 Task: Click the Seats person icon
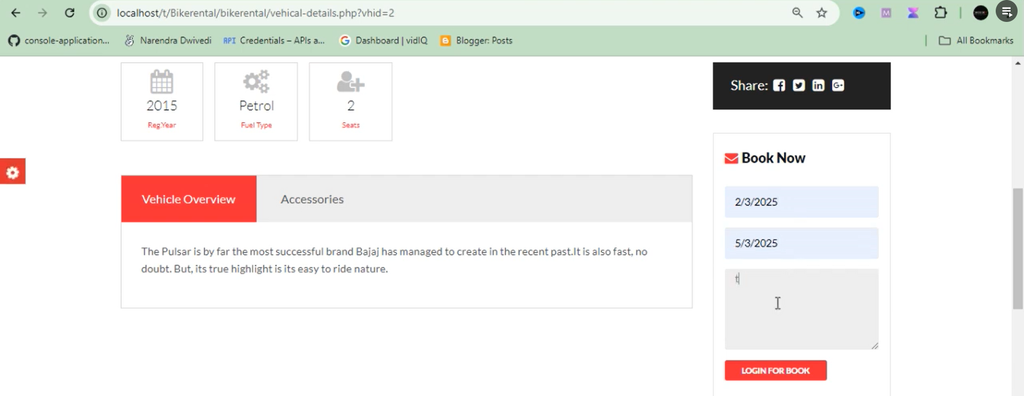pyautogui.click(x=351, y=82)
